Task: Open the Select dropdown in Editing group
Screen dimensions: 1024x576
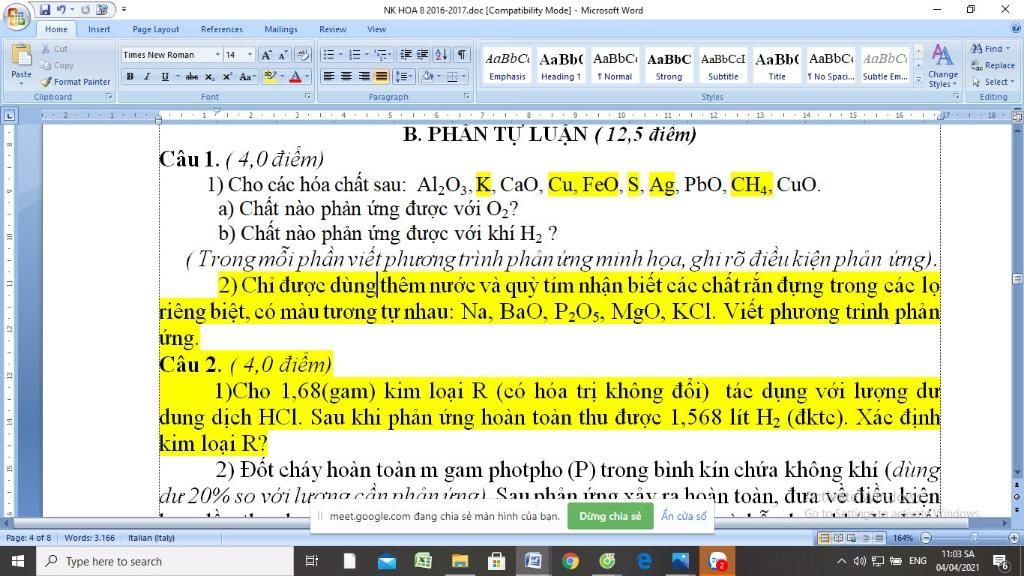Action: tap(993, 82)
